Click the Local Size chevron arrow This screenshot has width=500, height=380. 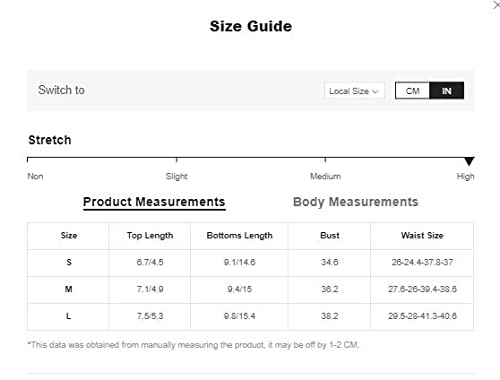pos(375,91)
